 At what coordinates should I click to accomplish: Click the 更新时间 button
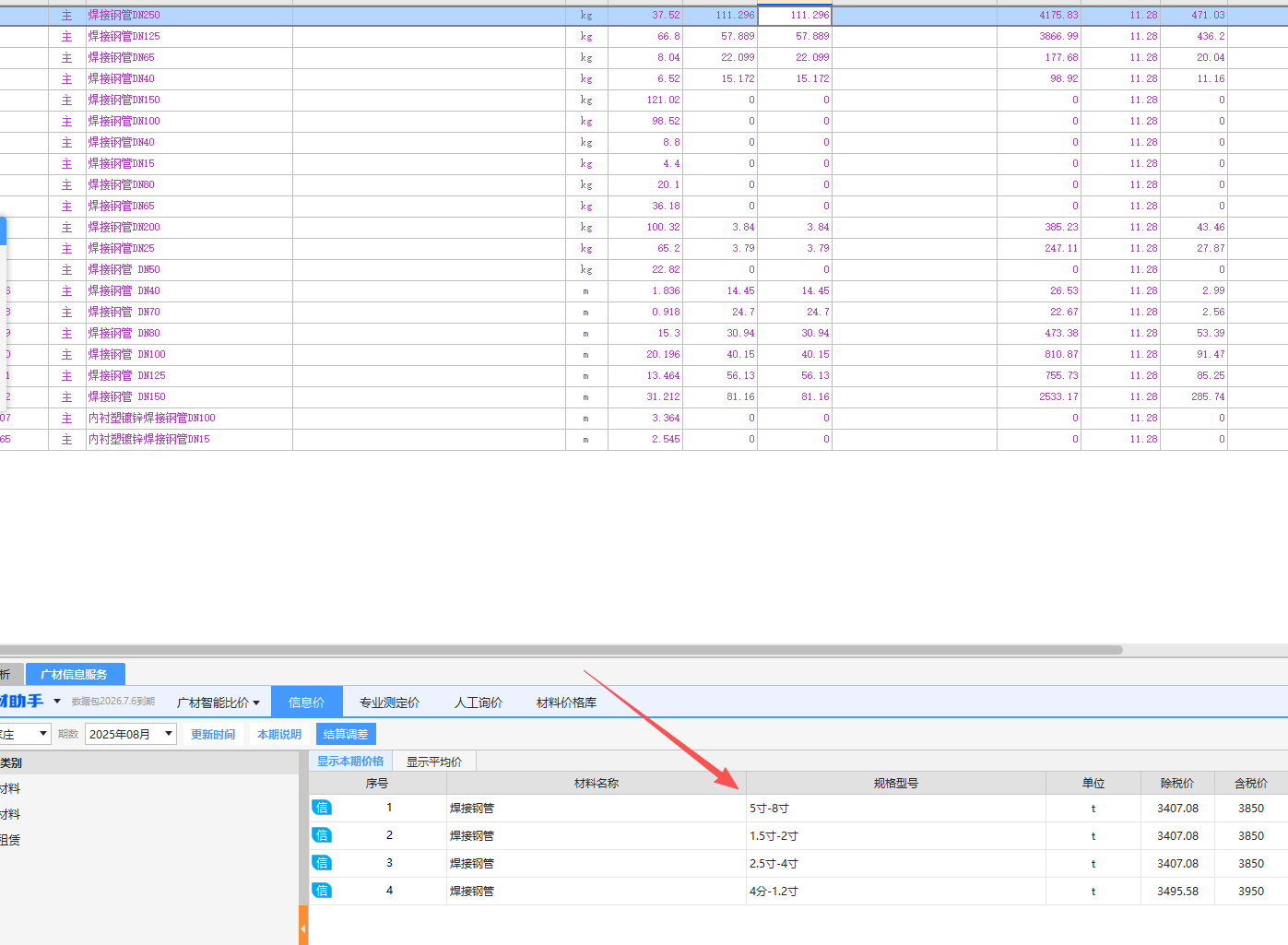tap(213, 734)
